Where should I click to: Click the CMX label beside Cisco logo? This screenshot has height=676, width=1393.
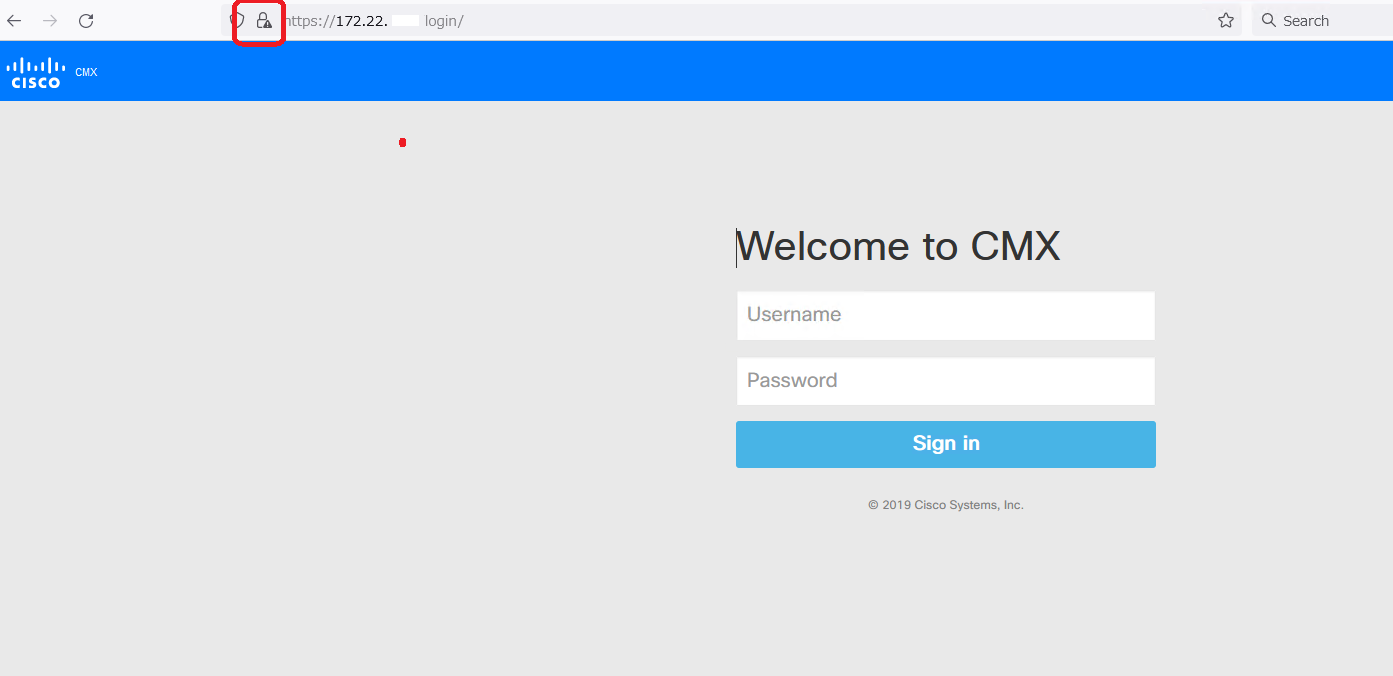pos(86,72)
